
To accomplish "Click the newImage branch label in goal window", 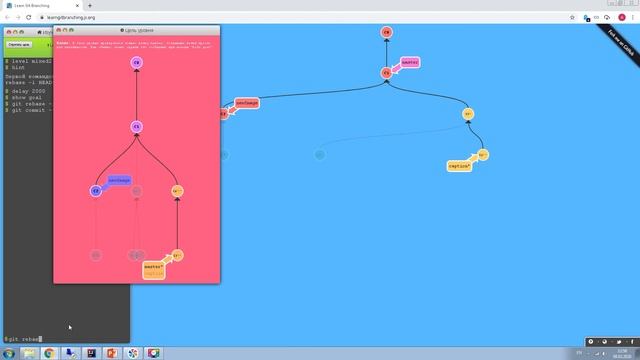I will coord(119,180).
